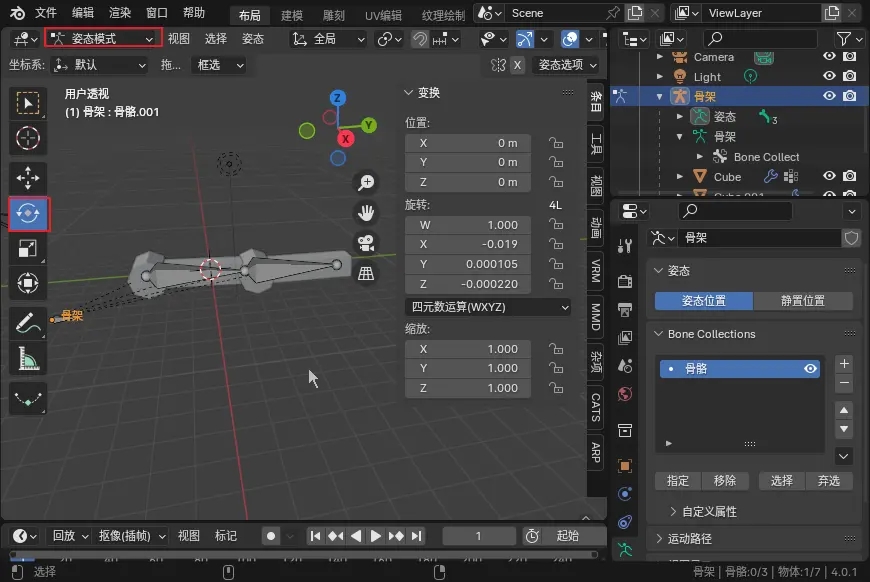Screen dimensions: 870x582
Task: Click the pan hand icon
Action: point(367,212)
